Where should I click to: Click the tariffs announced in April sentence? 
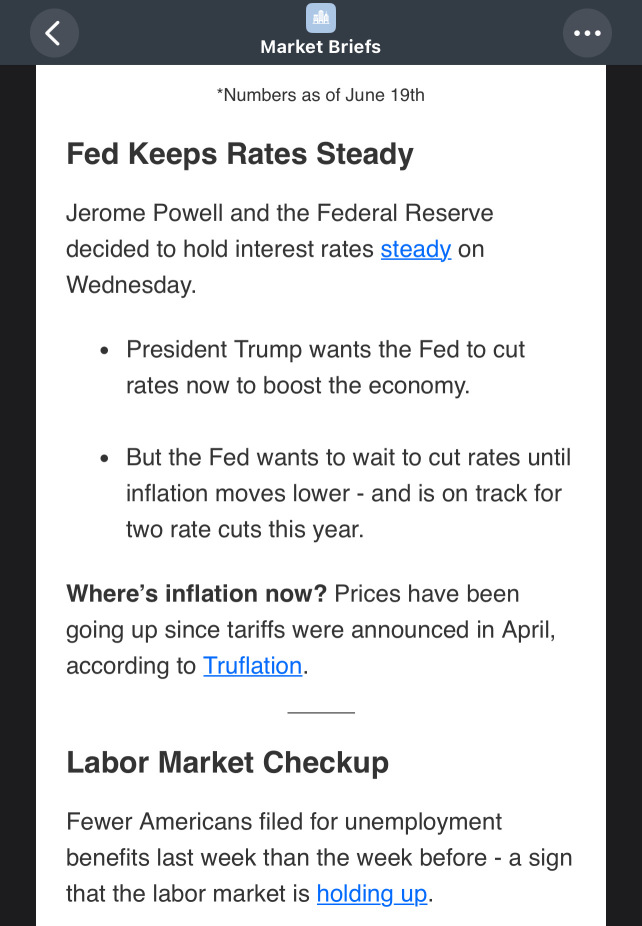coord(311,630)
